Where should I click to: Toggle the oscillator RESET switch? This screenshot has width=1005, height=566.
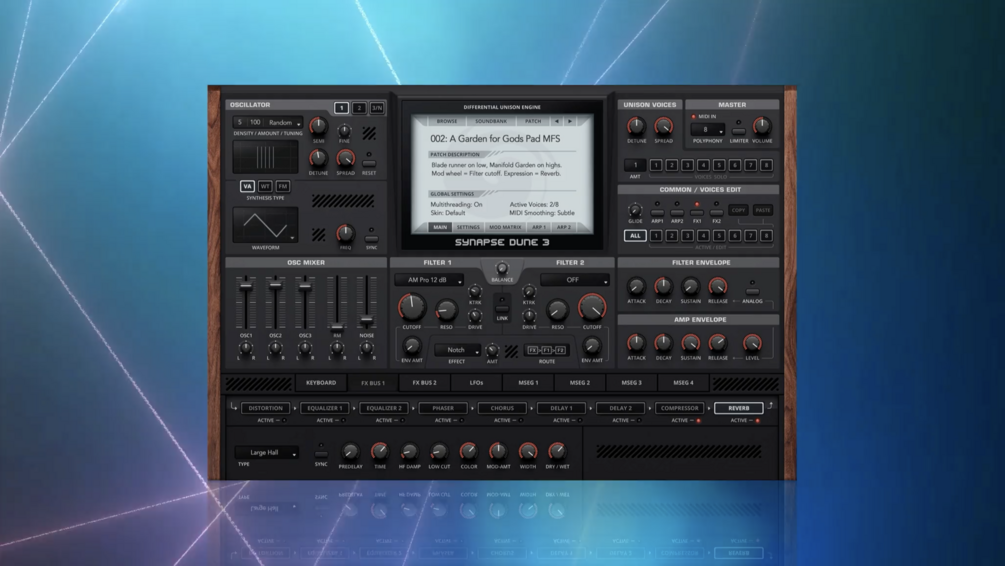click(x=369, y=163)
